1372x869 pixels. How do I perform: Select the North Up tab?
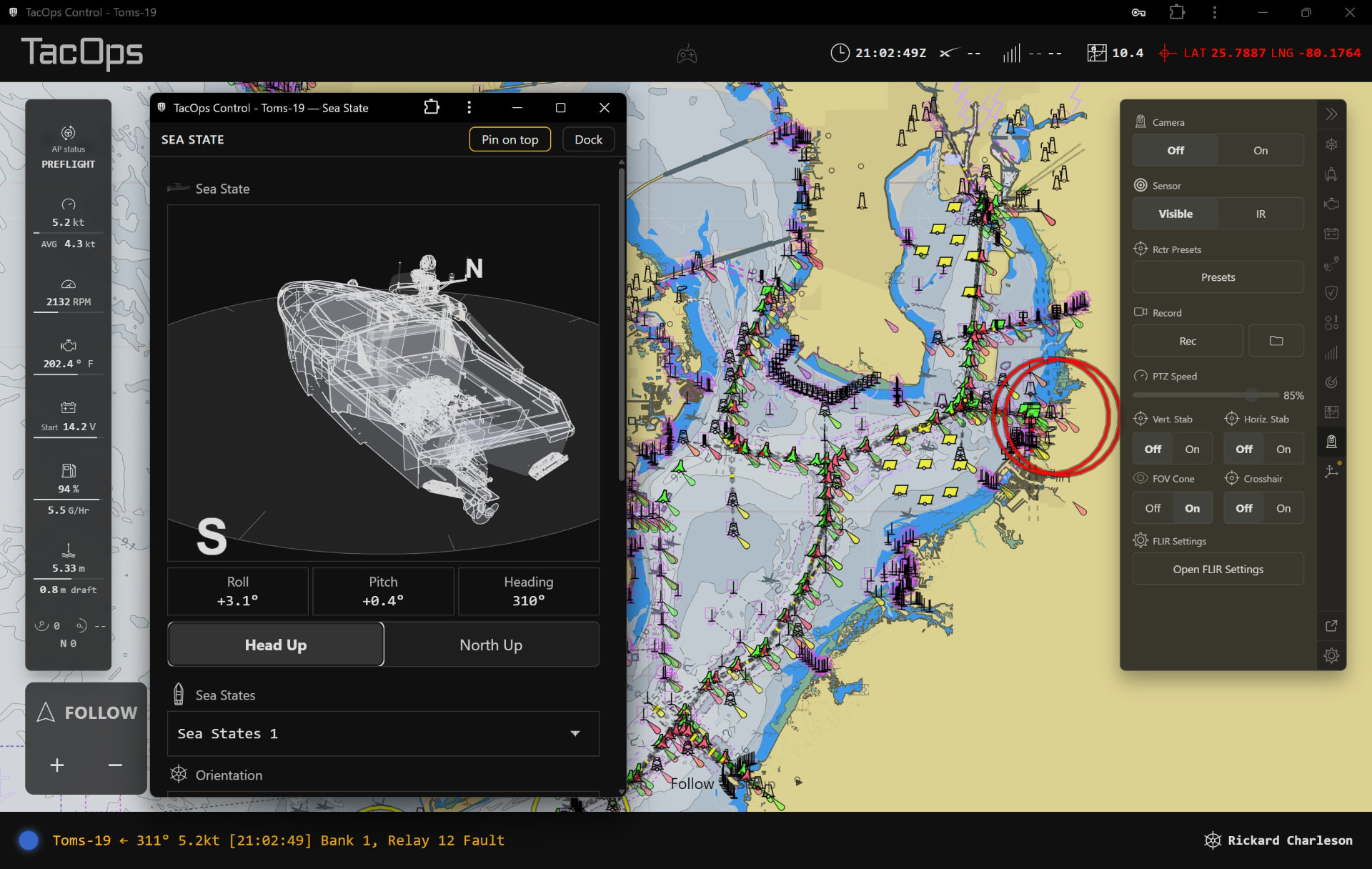point(491,645)
